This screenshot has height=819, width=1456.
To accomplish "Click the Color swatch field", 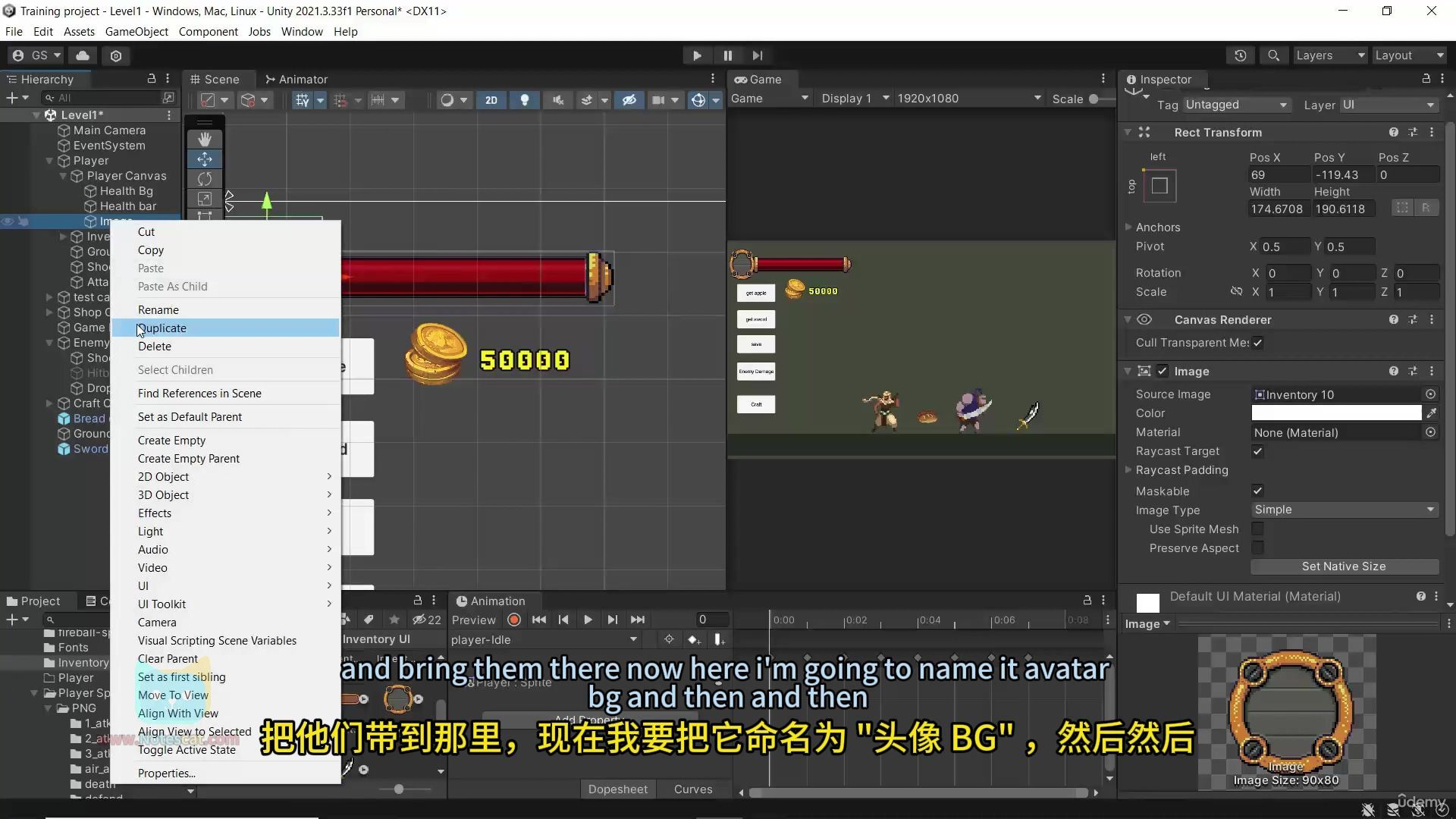I will (1336, 413).
